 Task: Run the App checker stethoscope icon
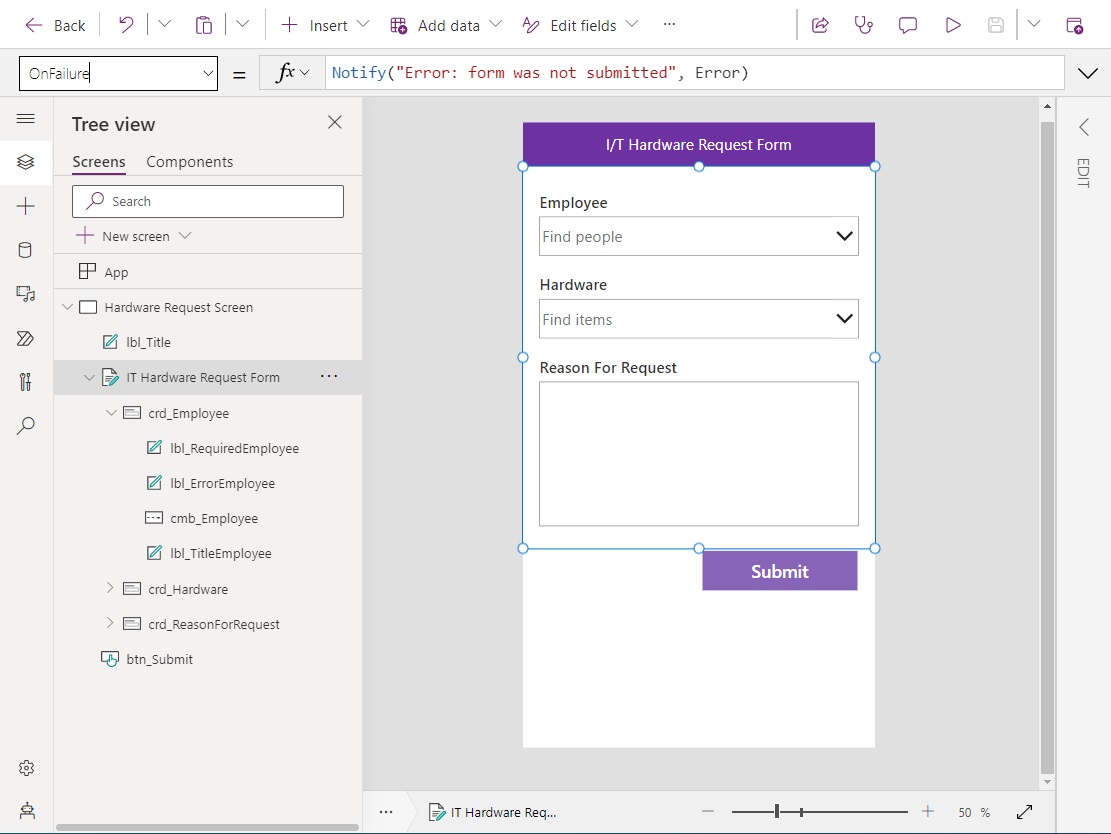[865, 25]
